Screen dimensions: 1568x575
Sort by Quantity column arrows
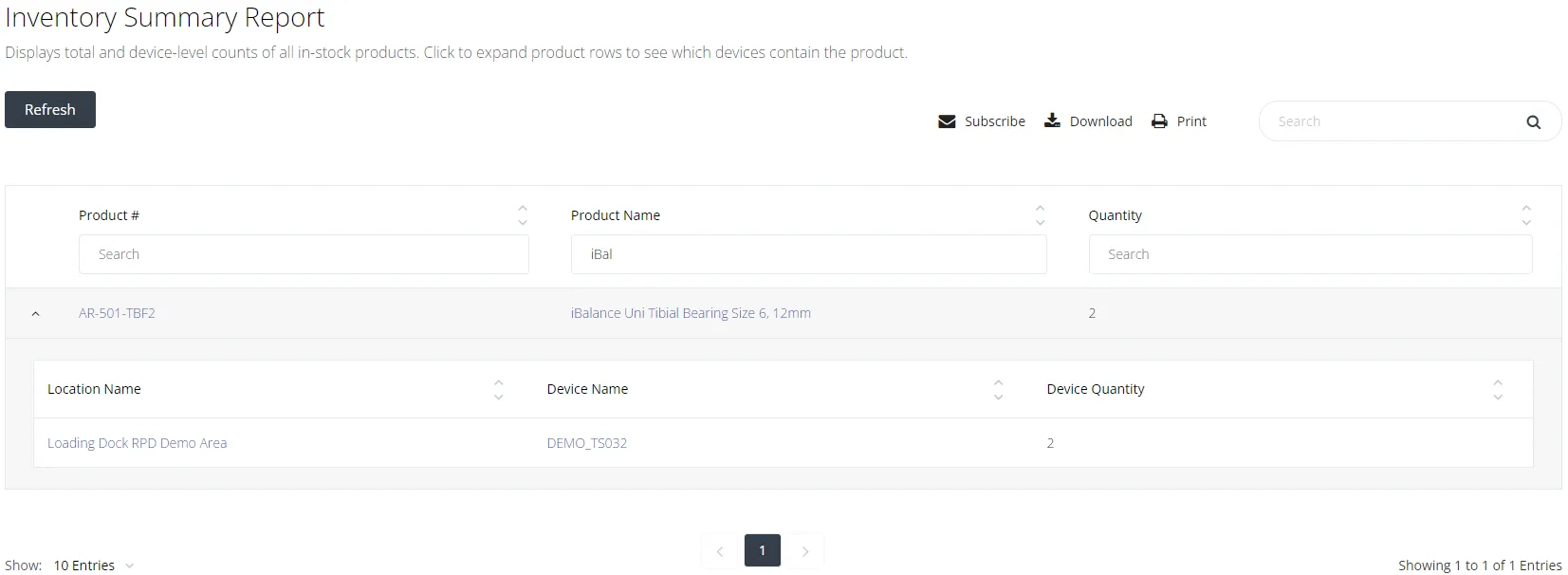click(1526, 215)
